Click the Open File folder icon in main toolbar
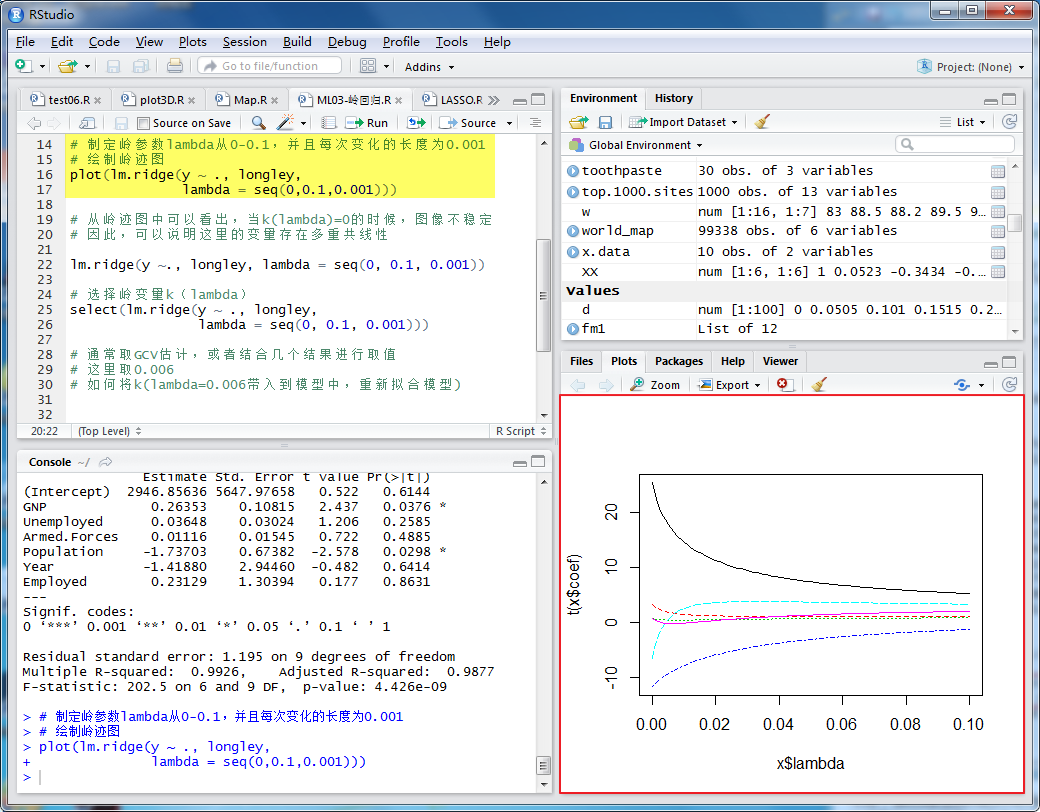Viewport: 1040px width, 812px height. tap(67, 66)
